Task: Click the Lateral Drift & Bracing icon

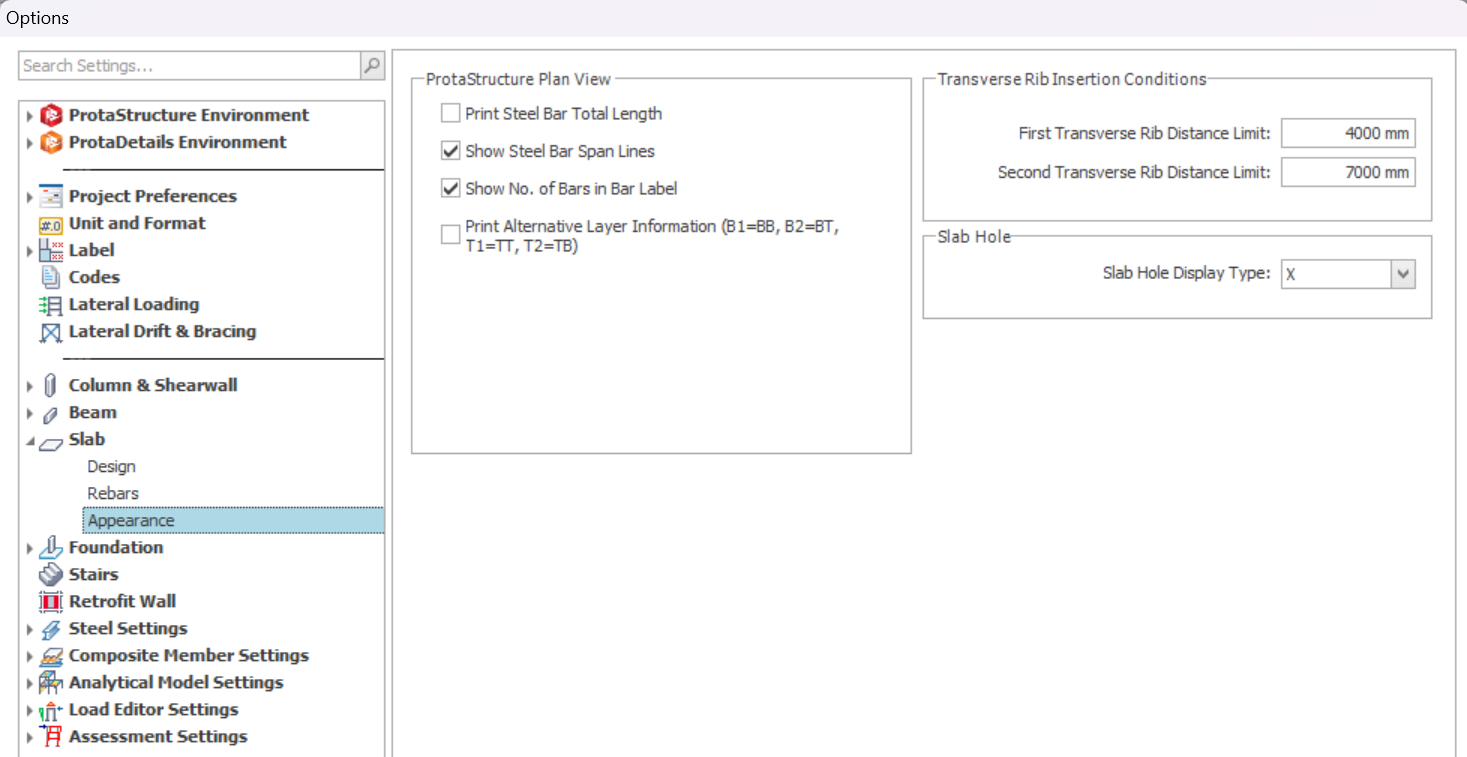Action: [51, 332]
